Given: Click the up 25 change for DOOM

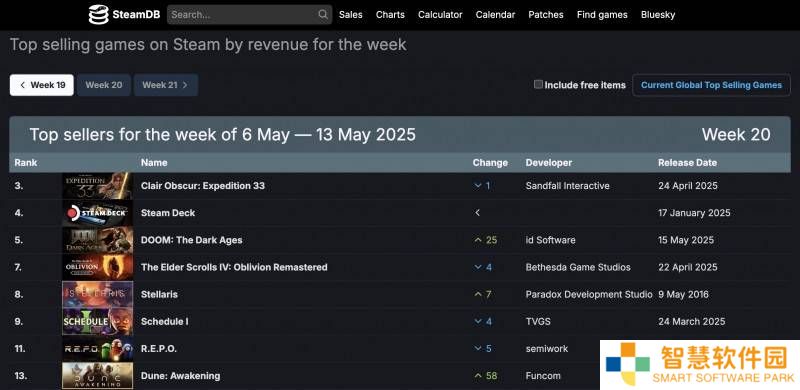Looking at the screenshot, I should [485, 240].
